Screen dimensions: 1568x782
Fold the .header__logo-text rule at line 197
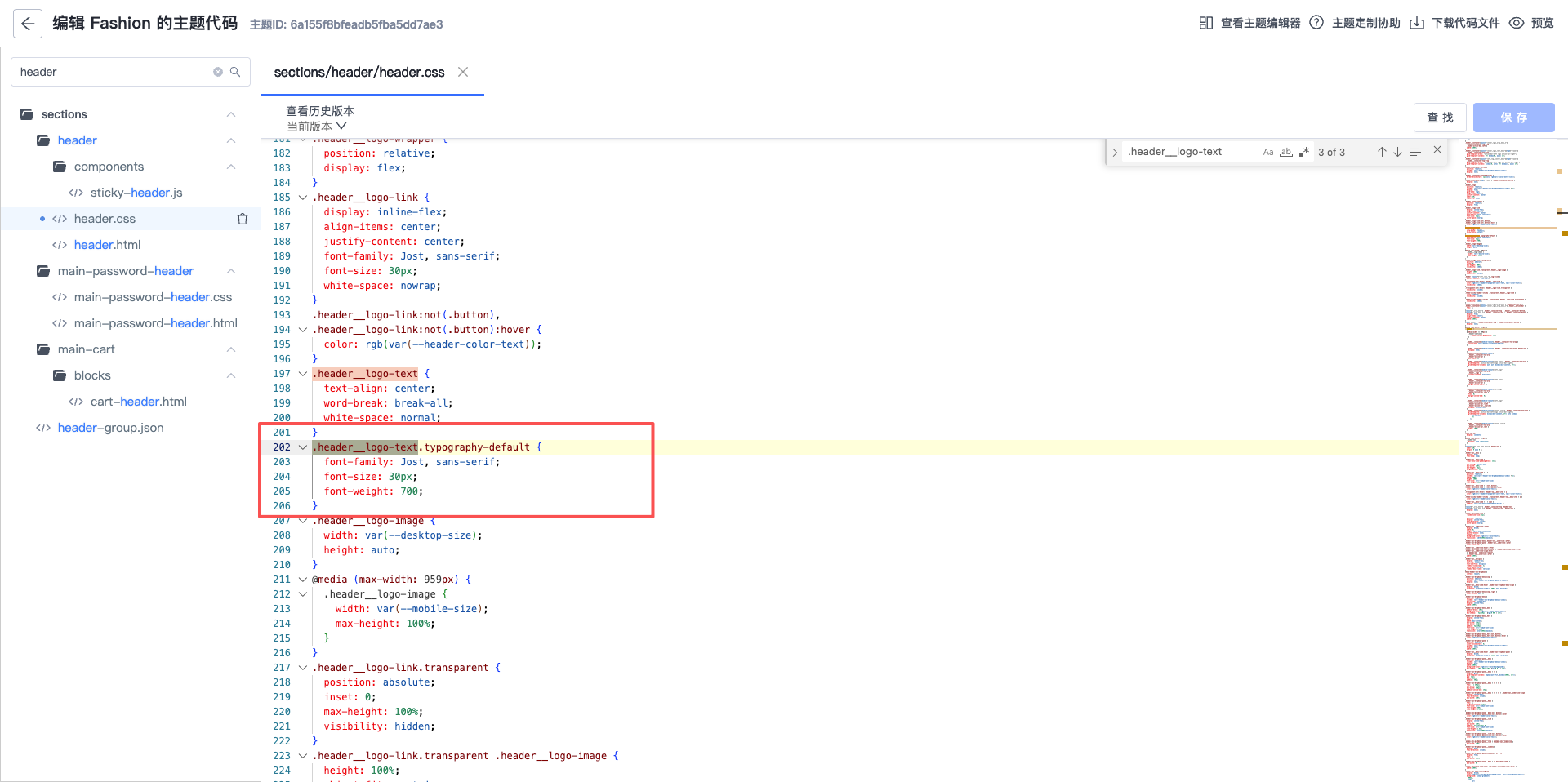(303, 374)
